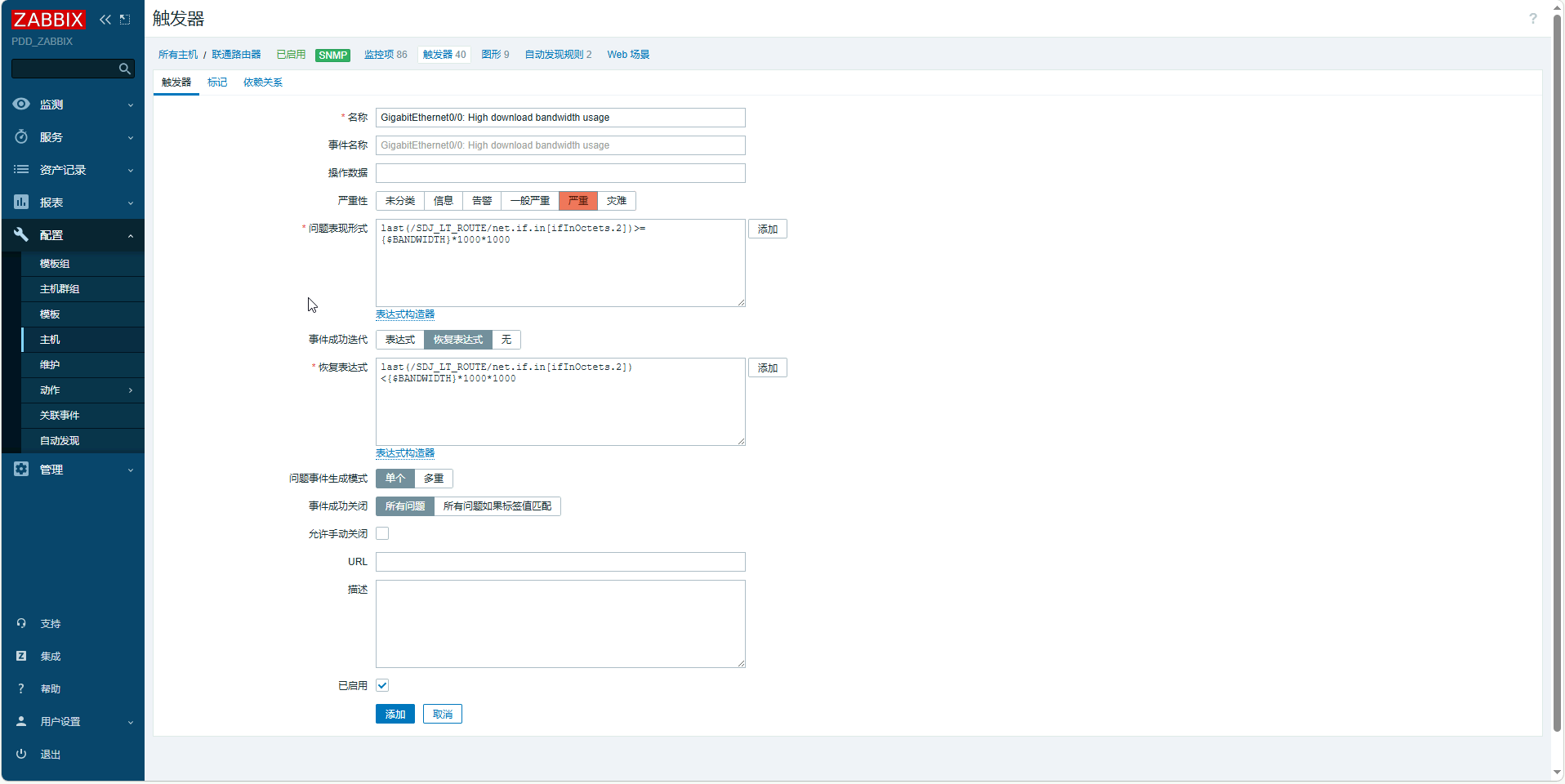Click the Integrations Z icon
Screen dimensions: 1565x784
[21, 656]
